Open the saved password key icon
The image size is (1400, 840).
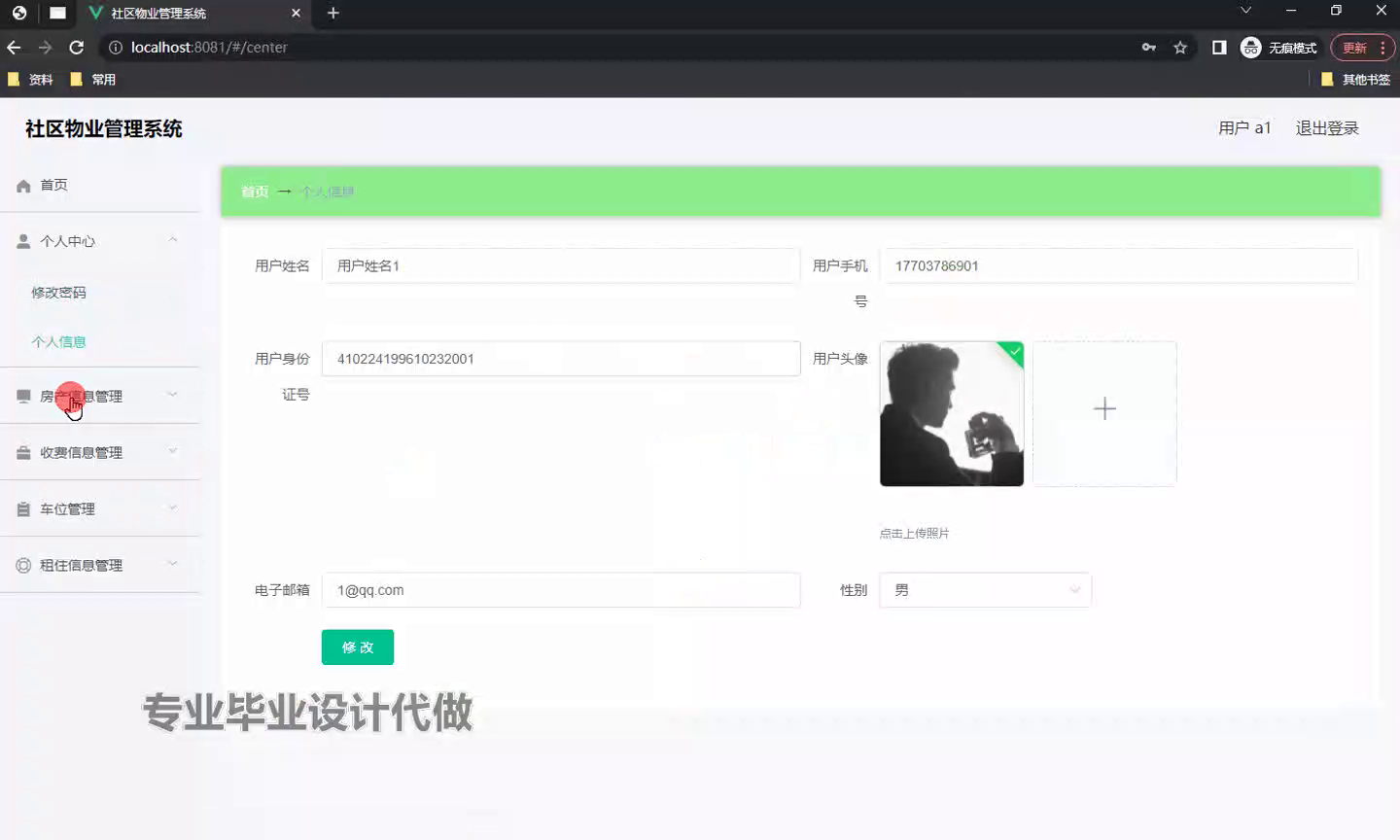pos(1149,47)
